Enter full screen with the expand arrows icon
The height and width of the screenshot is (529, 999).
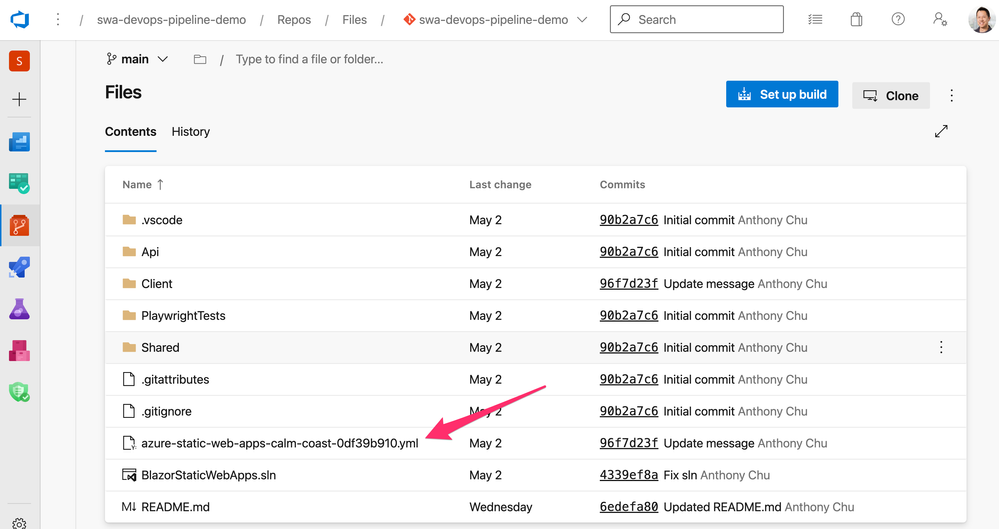coord(941,131)
